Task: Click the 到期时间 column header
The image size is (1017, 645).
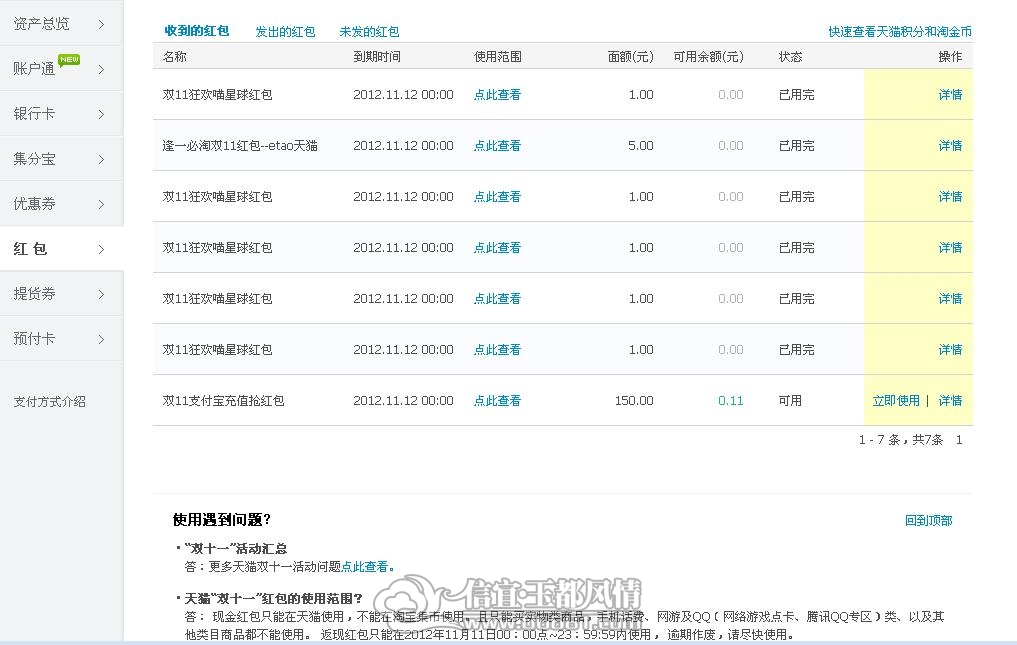Action: point(377,56)
